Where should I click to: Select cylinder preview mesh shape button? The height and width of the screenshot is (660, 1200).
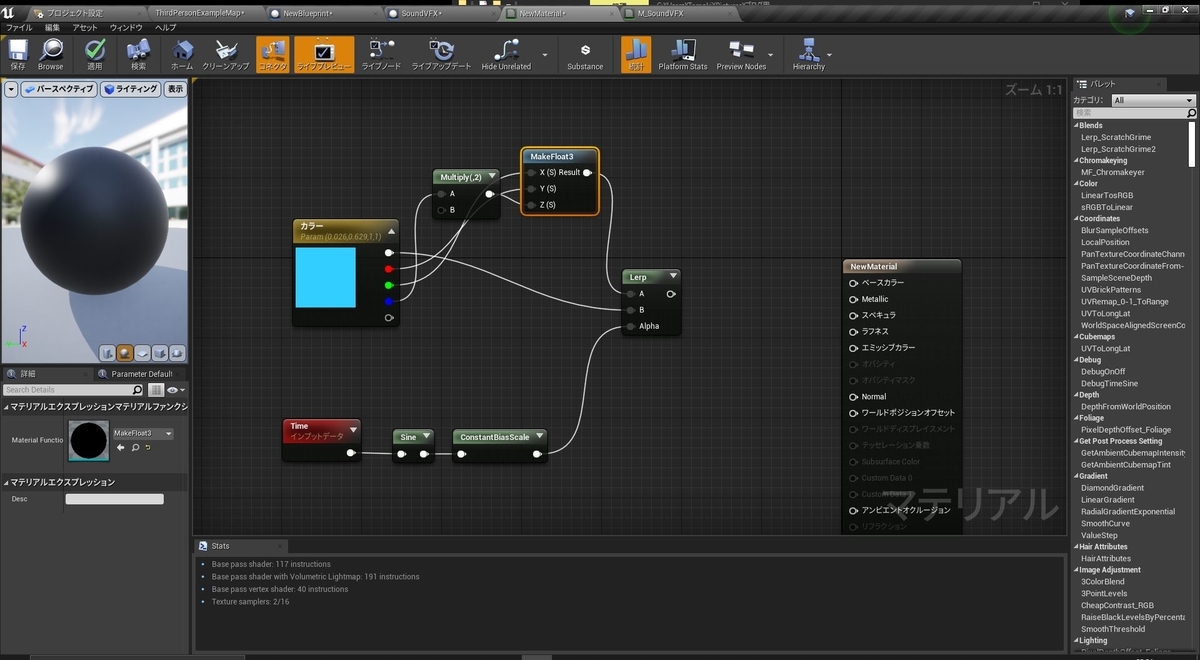pyautogui.click(x=108, y=353)
